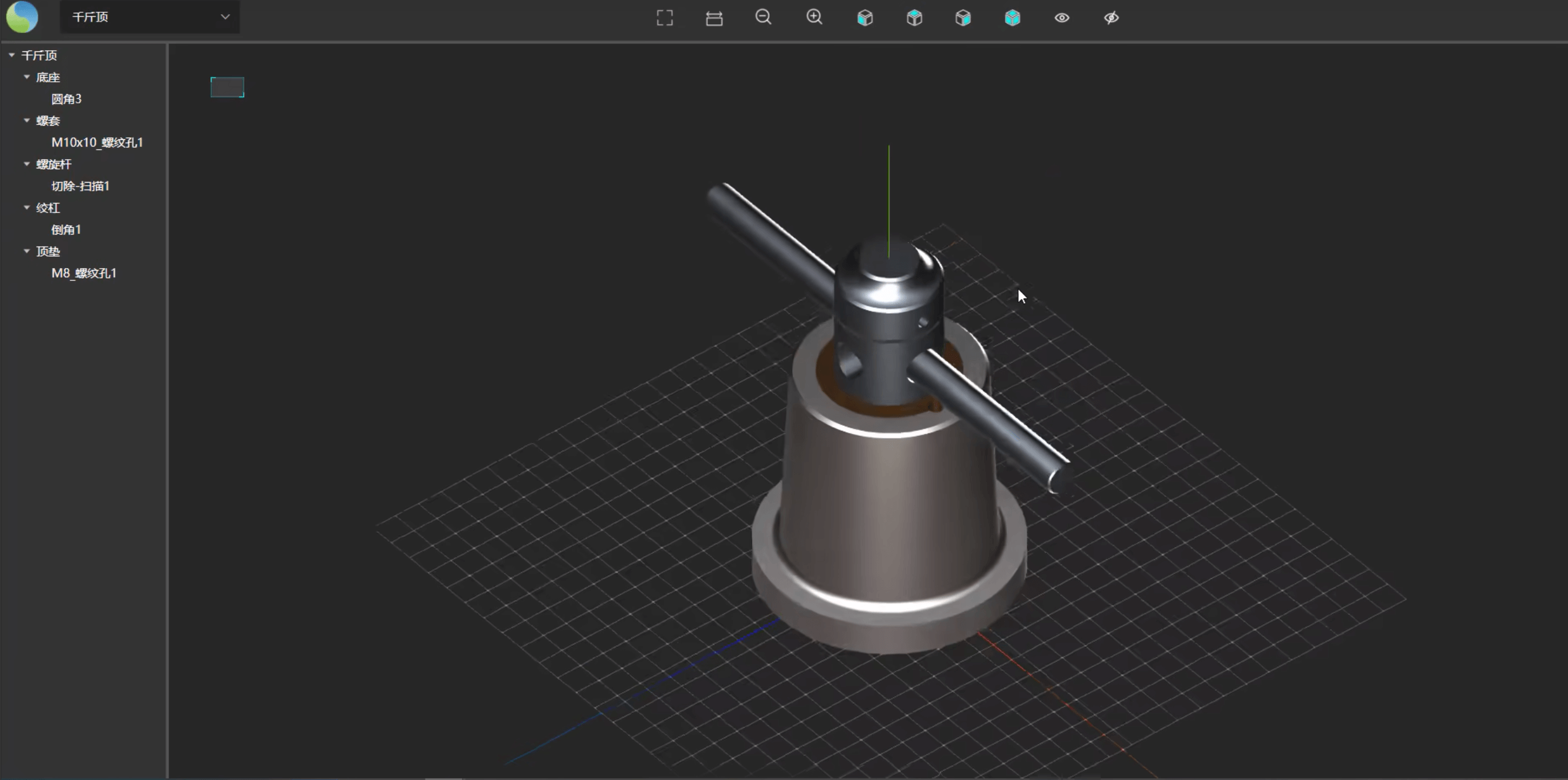Collapse the 底座 tree node

click(27, 77)
